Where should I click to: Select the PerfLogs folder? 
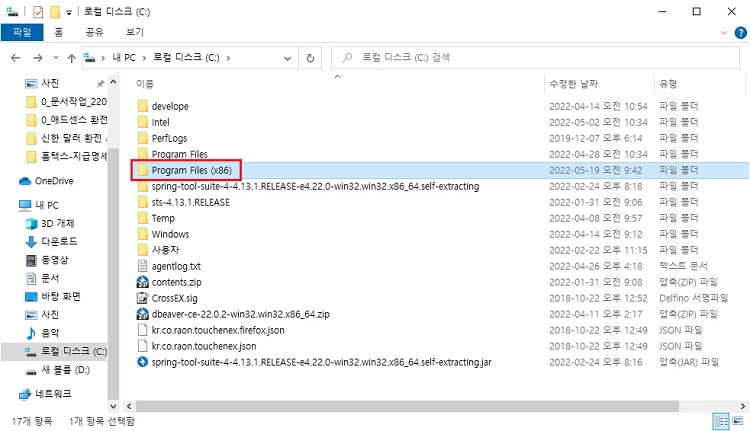[169, 138]
